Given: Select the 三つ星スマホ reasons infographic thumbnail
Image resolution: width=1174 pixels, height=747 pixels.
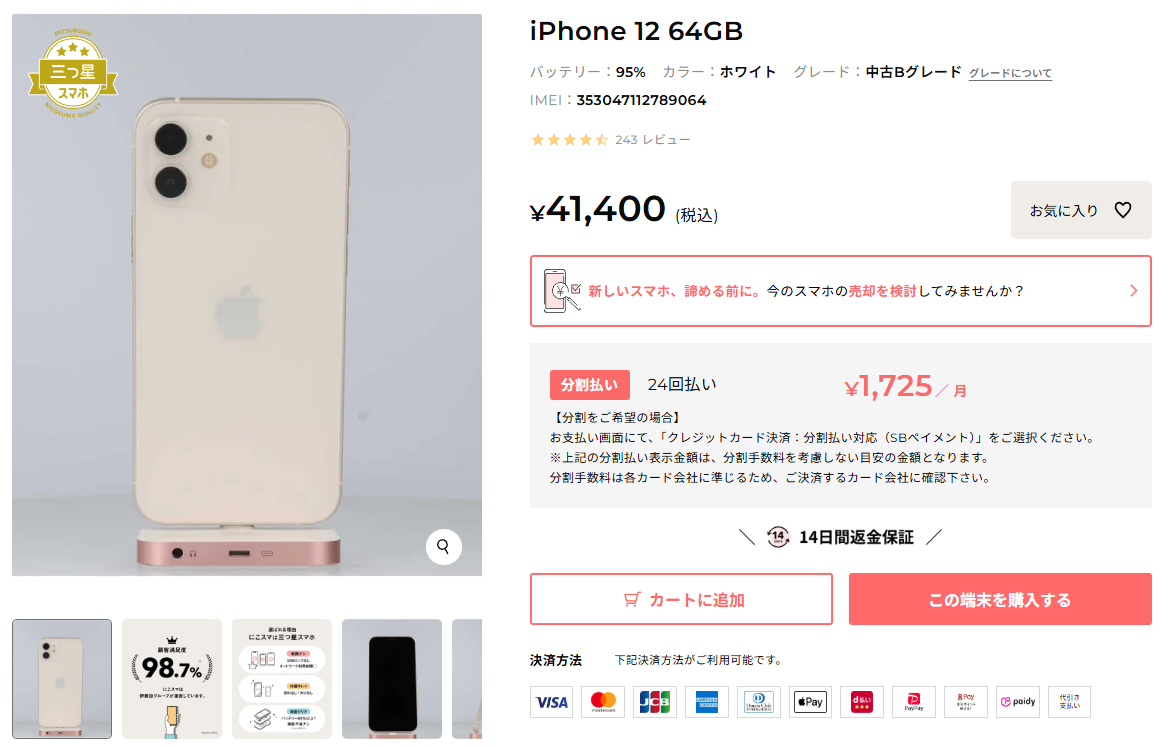Looking at the screenshot, I should coord(282,679).
